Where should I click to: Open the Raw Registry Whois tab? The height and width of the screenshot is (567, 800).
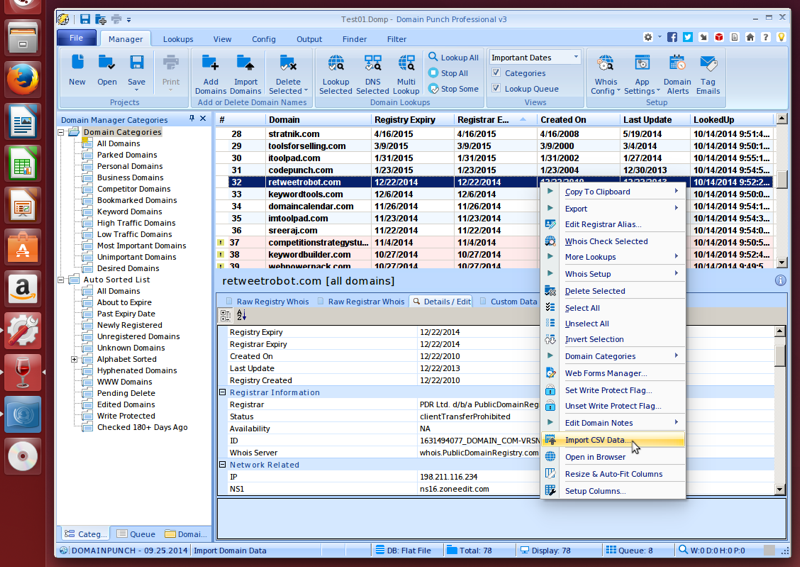coord(267,301)
